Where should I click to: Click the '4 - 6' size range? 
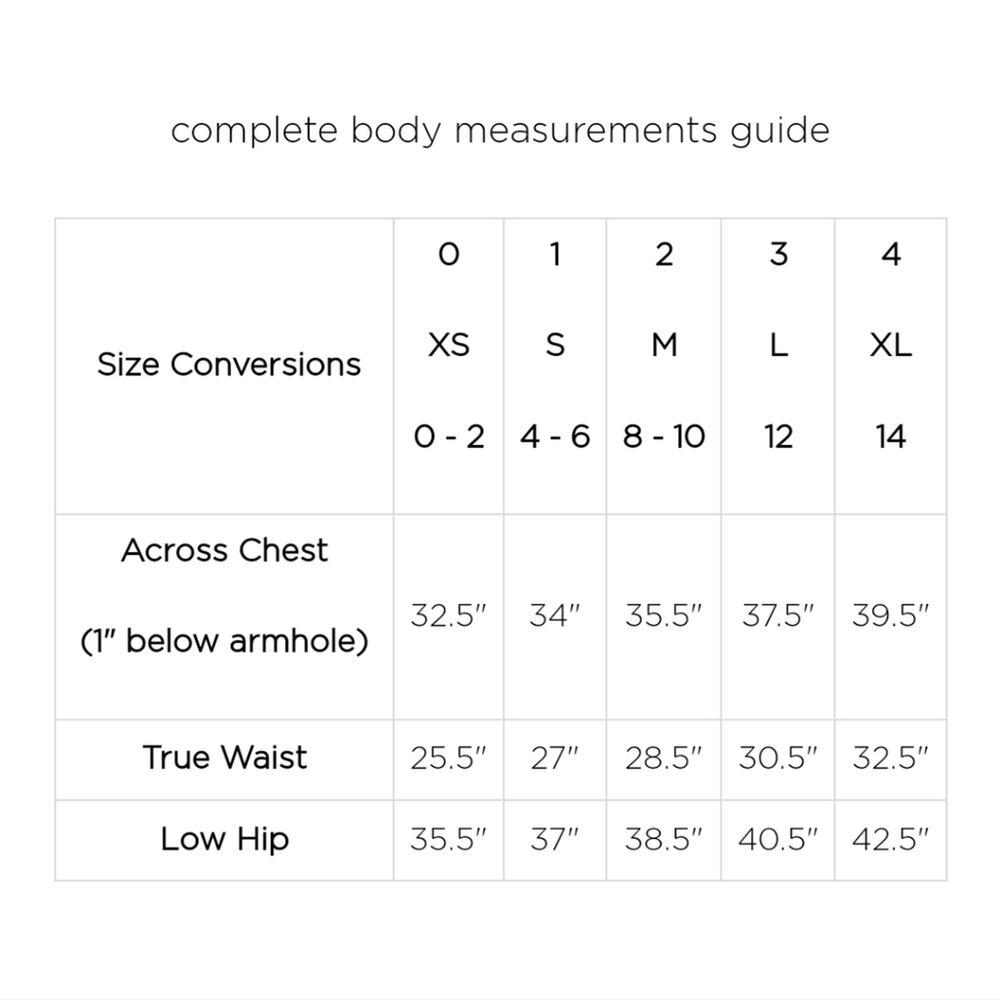[555, 437]
